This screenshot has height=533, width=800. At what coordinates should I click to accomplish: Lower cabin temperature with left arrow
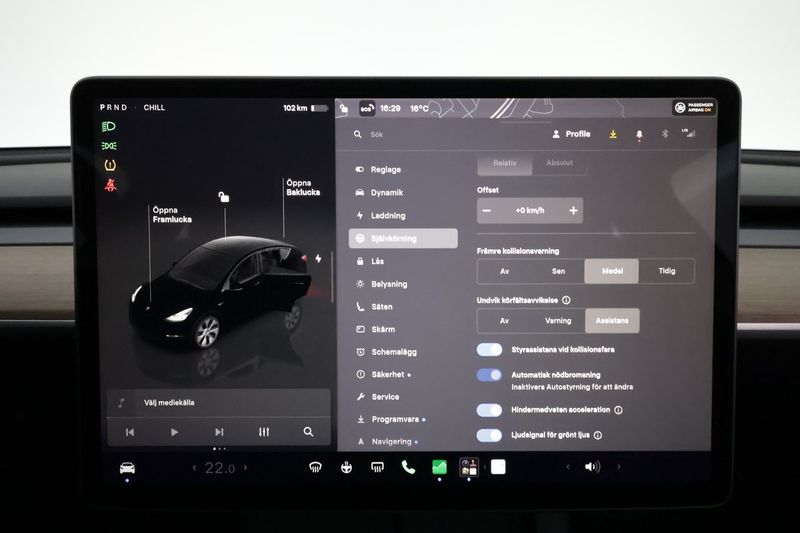(x=194, y=467)
